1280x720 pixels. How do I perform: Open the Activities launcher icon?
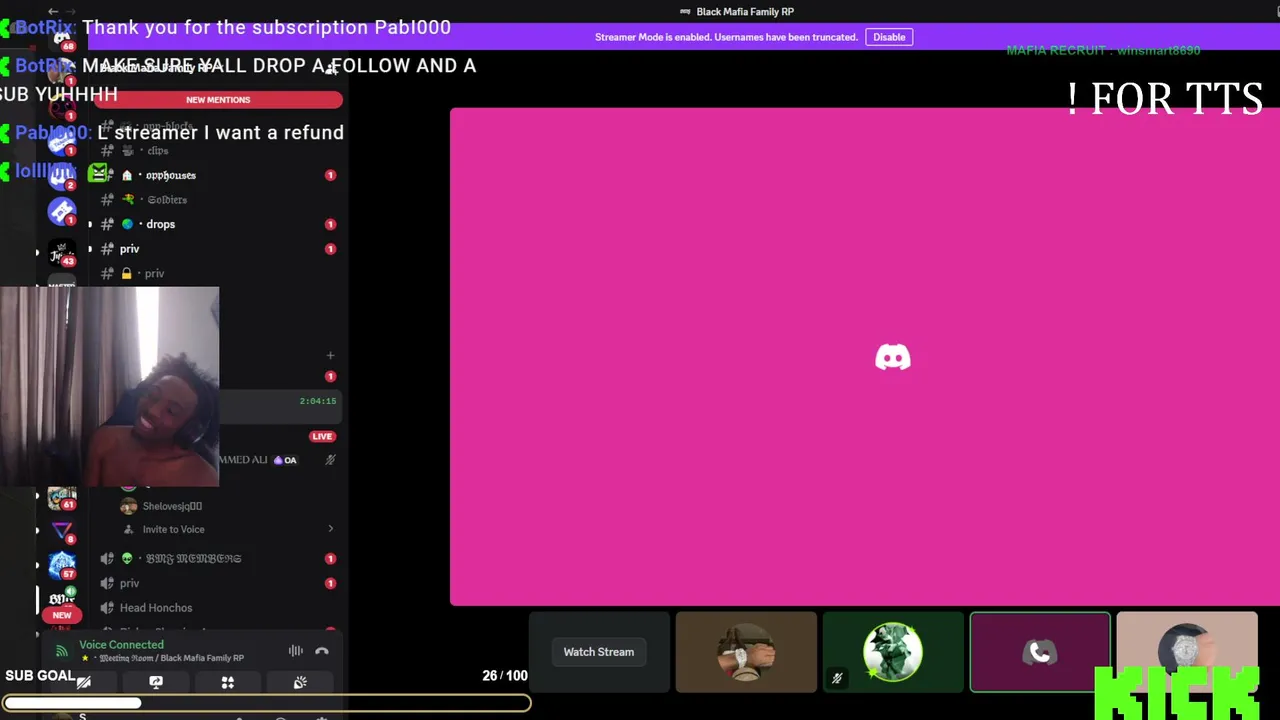pyautogui.click(x=228, y=682)
